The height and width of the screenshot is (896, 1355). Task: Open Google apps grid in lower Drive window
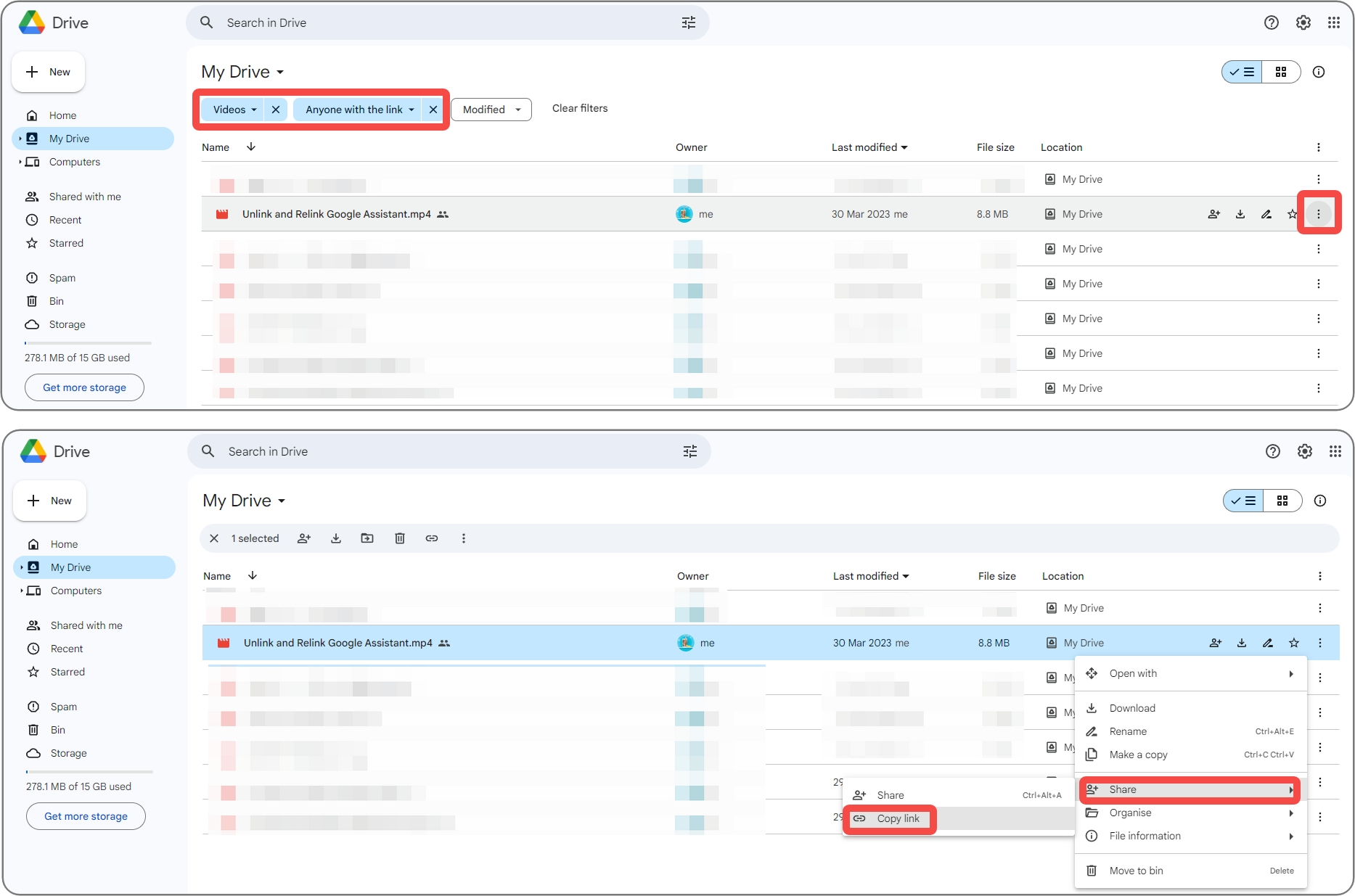[1335, 451]
